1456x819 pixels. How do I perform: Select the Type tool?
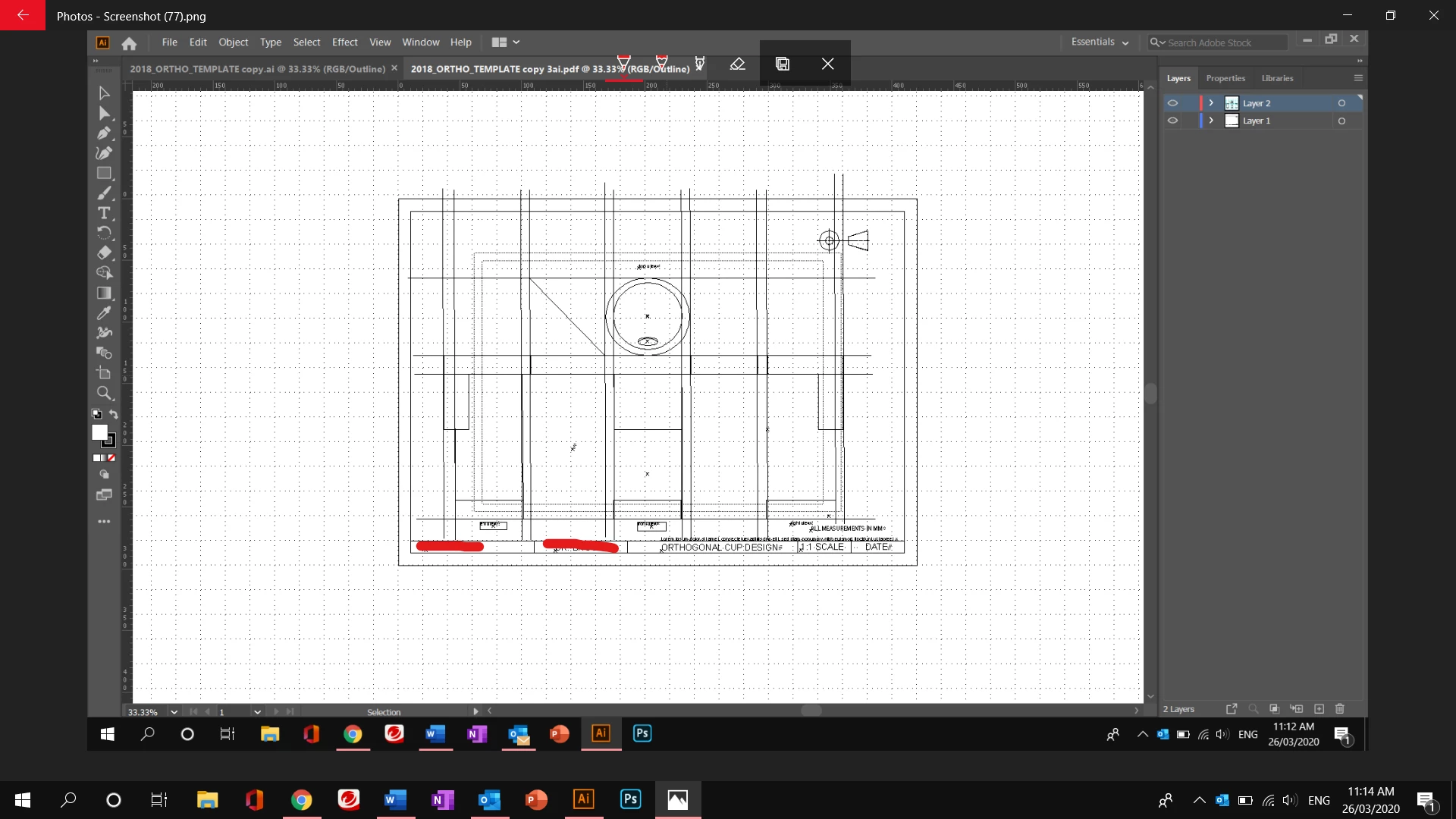tap(104, 213)
